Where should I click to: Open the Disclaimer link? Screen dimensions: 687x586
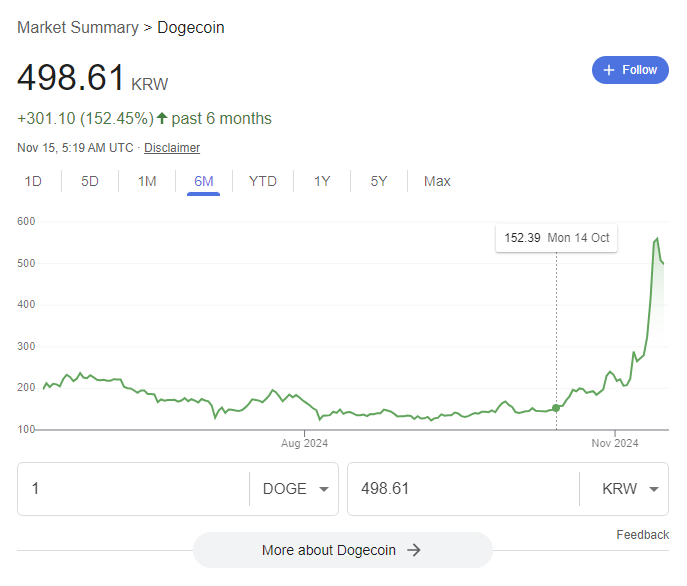pyautogui.click(x=172, y=148)
